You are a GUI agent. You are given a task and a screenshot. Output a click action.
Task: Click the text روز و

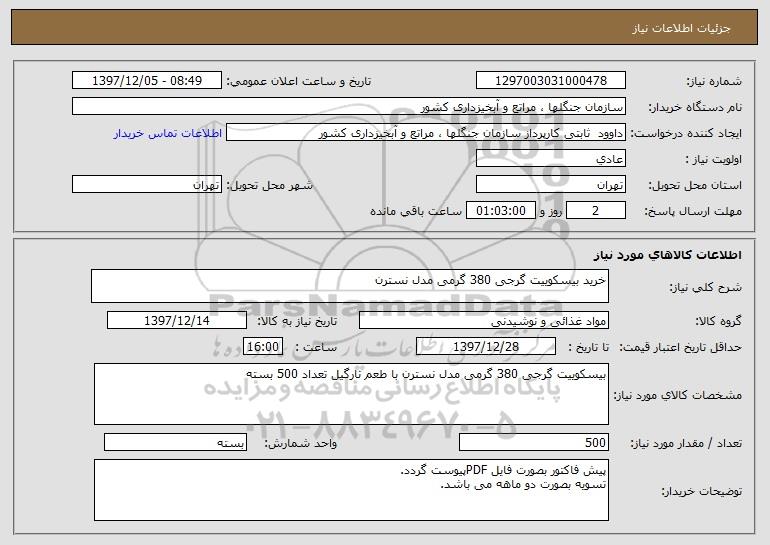[550, 211]
